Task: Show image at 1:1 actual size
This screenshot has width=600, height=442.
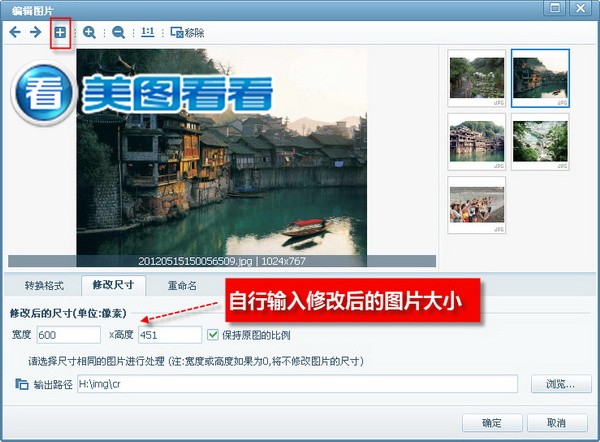Action: (147, 32)
